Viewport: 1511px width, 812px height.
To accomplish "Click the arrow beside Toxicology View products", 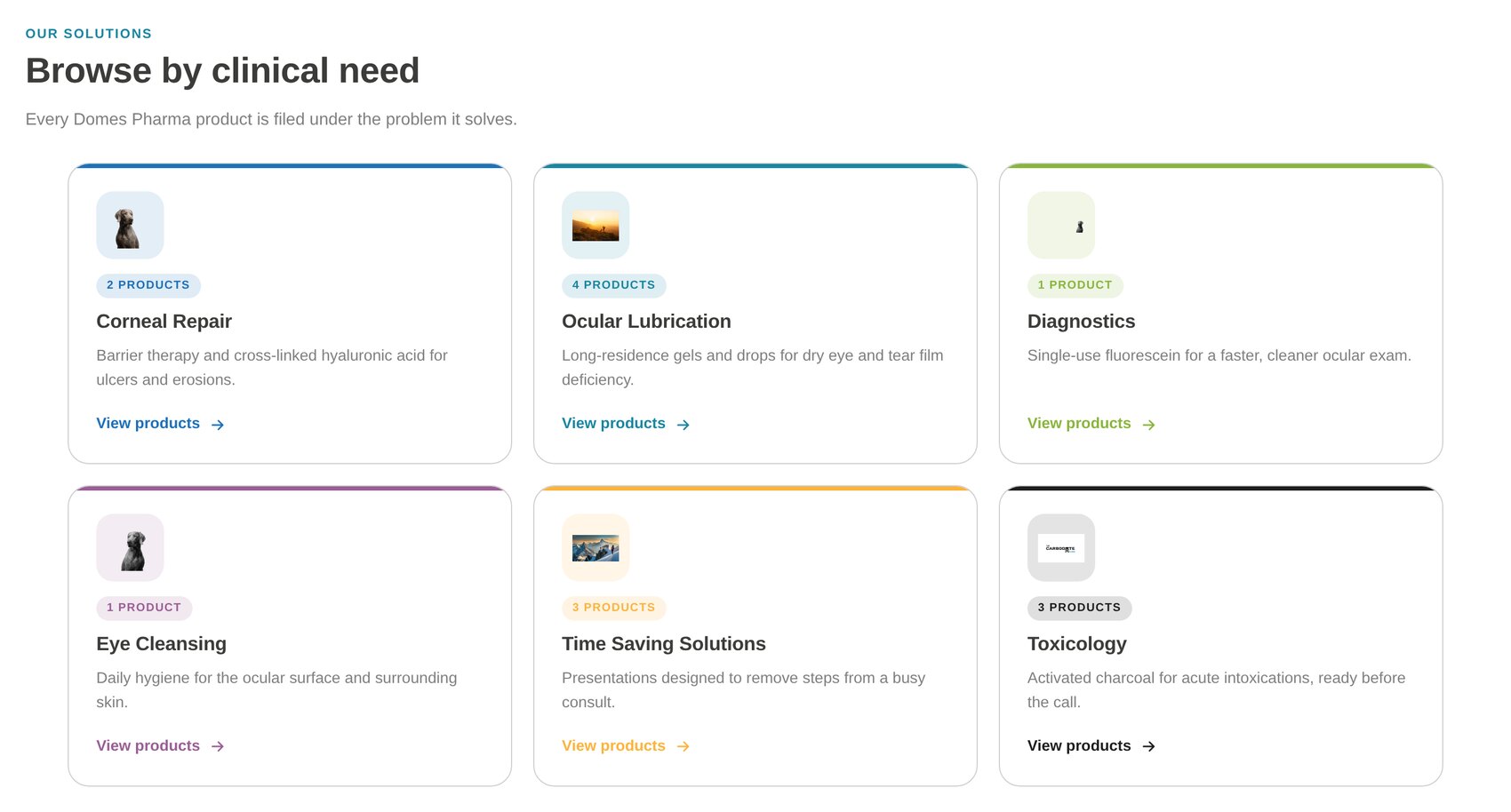I will (1148, 746).
